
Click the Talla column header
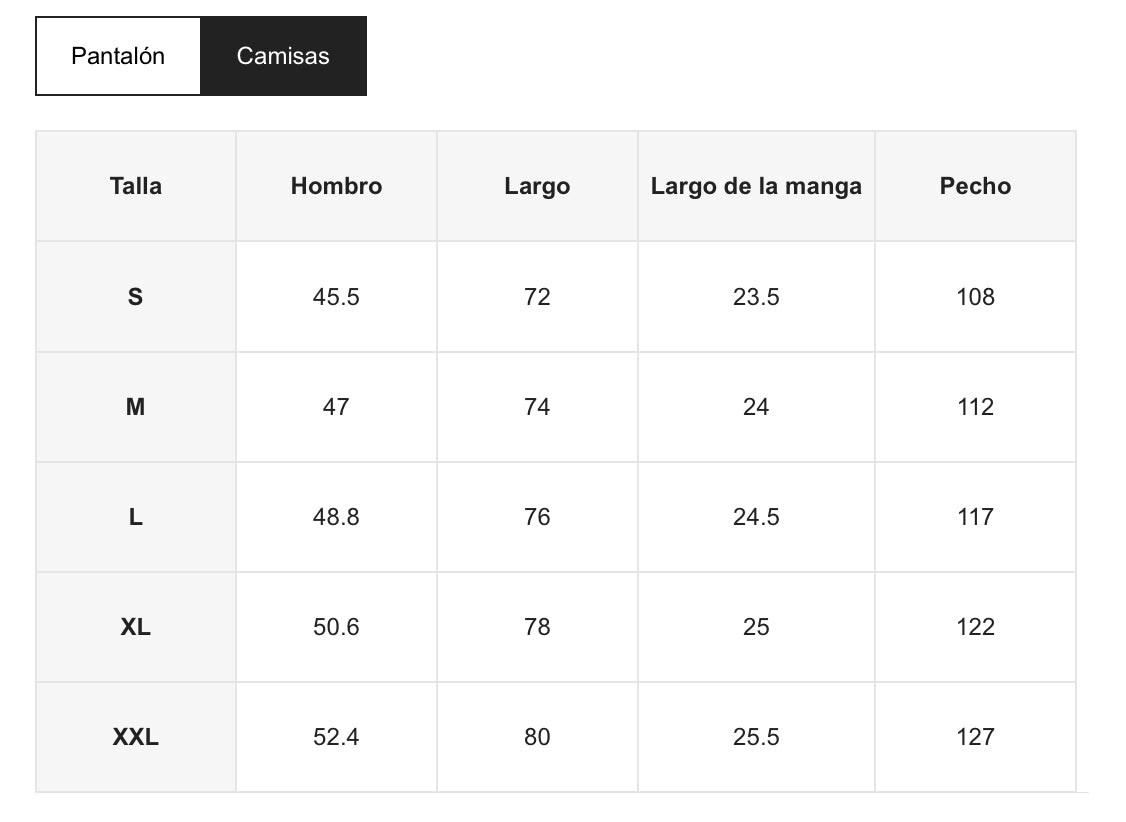[136, 186]
